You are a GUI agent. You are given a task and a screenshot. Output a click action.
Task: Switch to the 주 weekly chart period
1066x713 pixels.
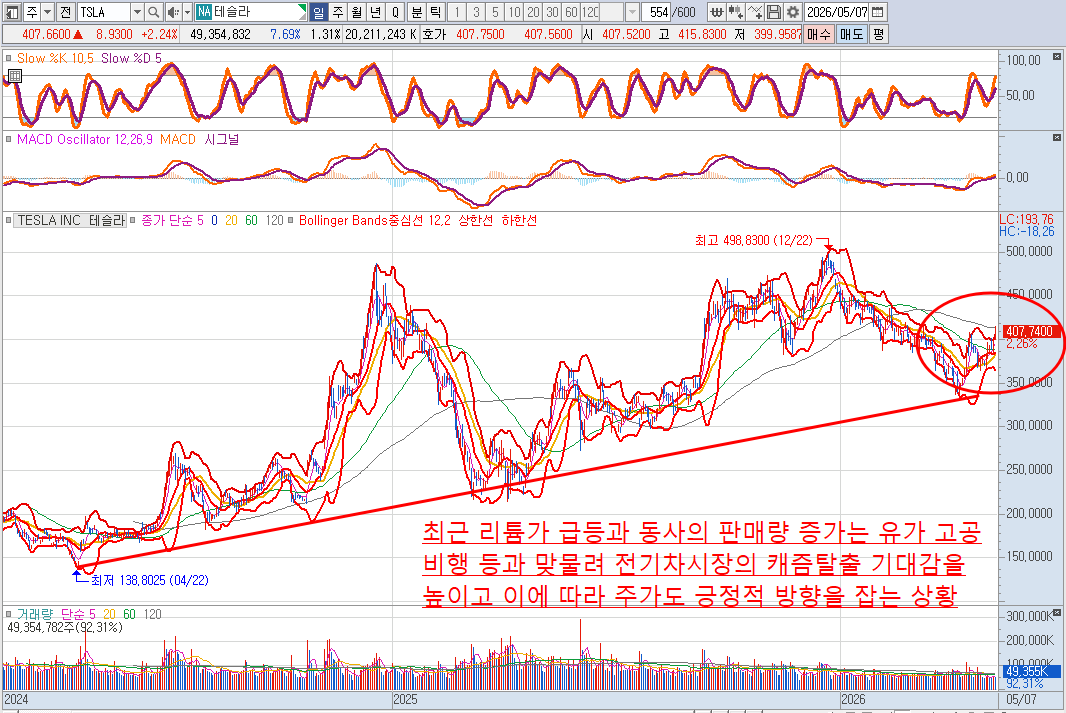(x=338, y=12)
